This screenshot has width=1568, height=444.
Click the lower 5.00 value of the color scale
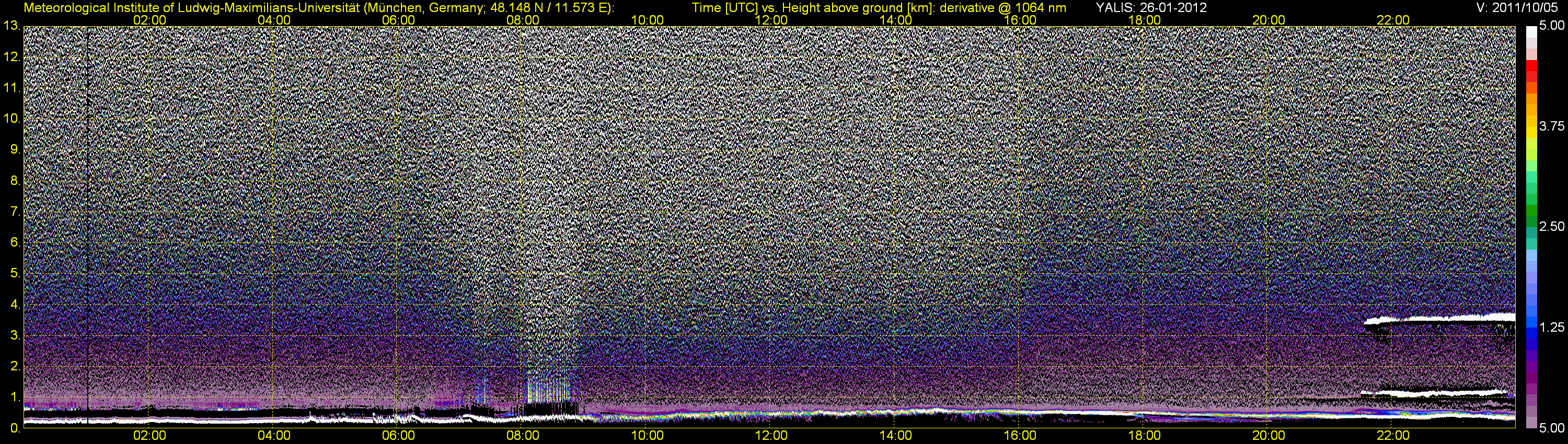pyautogui.click(x=1552, y=428)
